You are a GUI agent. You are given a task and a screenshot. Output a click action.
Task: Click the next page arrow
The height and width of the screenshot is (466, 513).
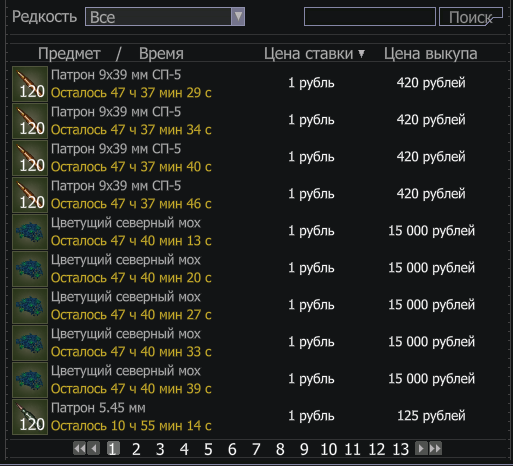421,448
